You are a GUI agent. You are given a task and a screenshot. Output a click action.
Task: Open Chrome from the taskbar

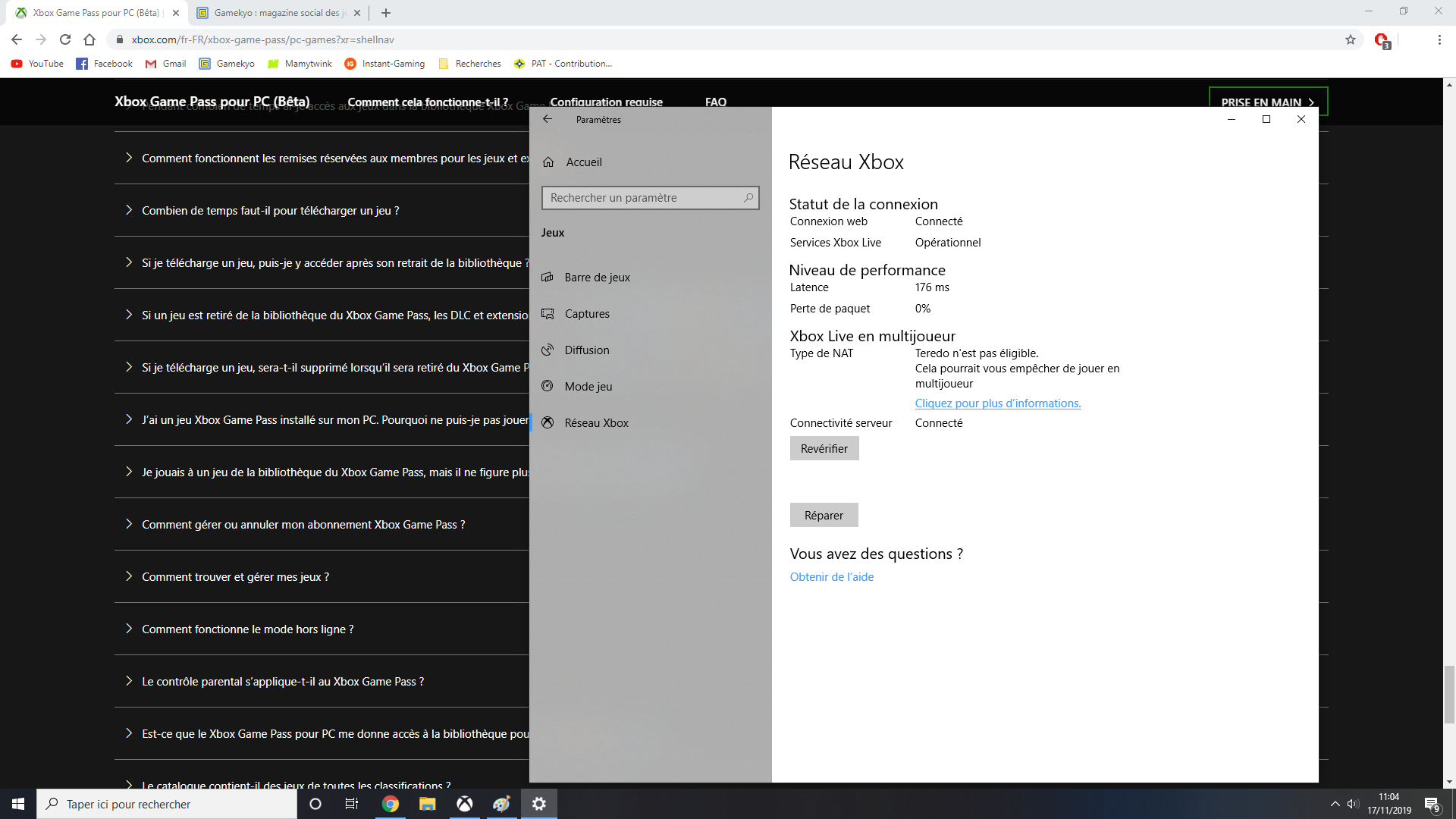pyautogui.click(x=391, y=804)
